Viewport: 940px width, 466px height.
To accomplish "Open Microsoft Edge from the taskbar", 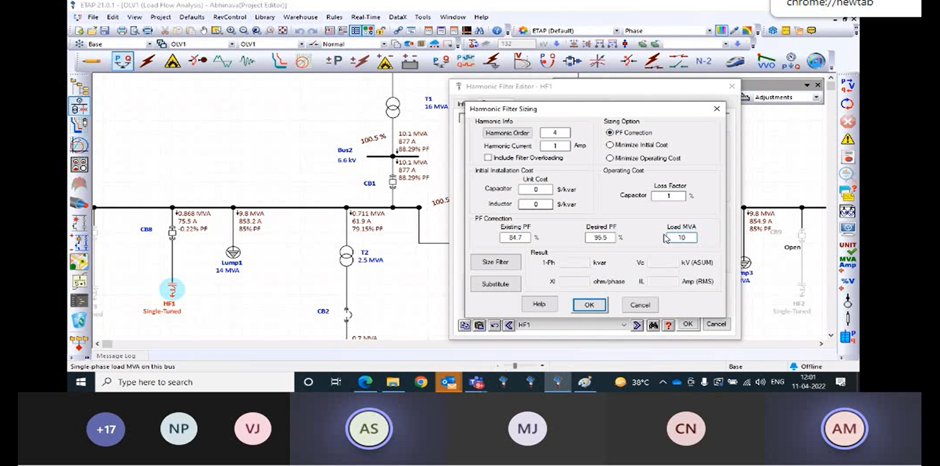I will coord(365,382).
